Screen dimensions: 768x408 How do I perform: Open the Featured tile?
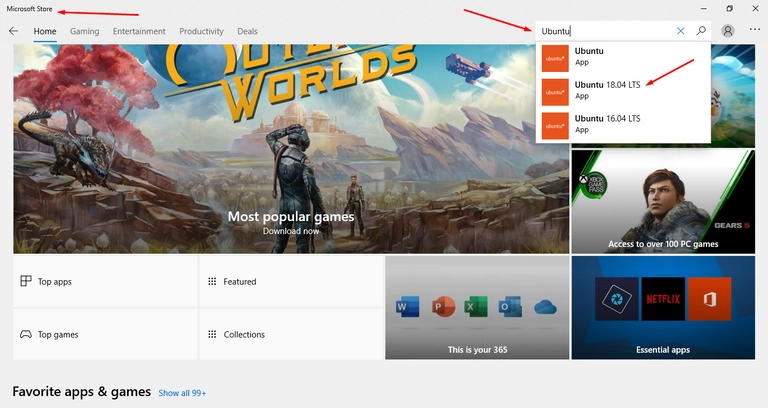point(291,282)
